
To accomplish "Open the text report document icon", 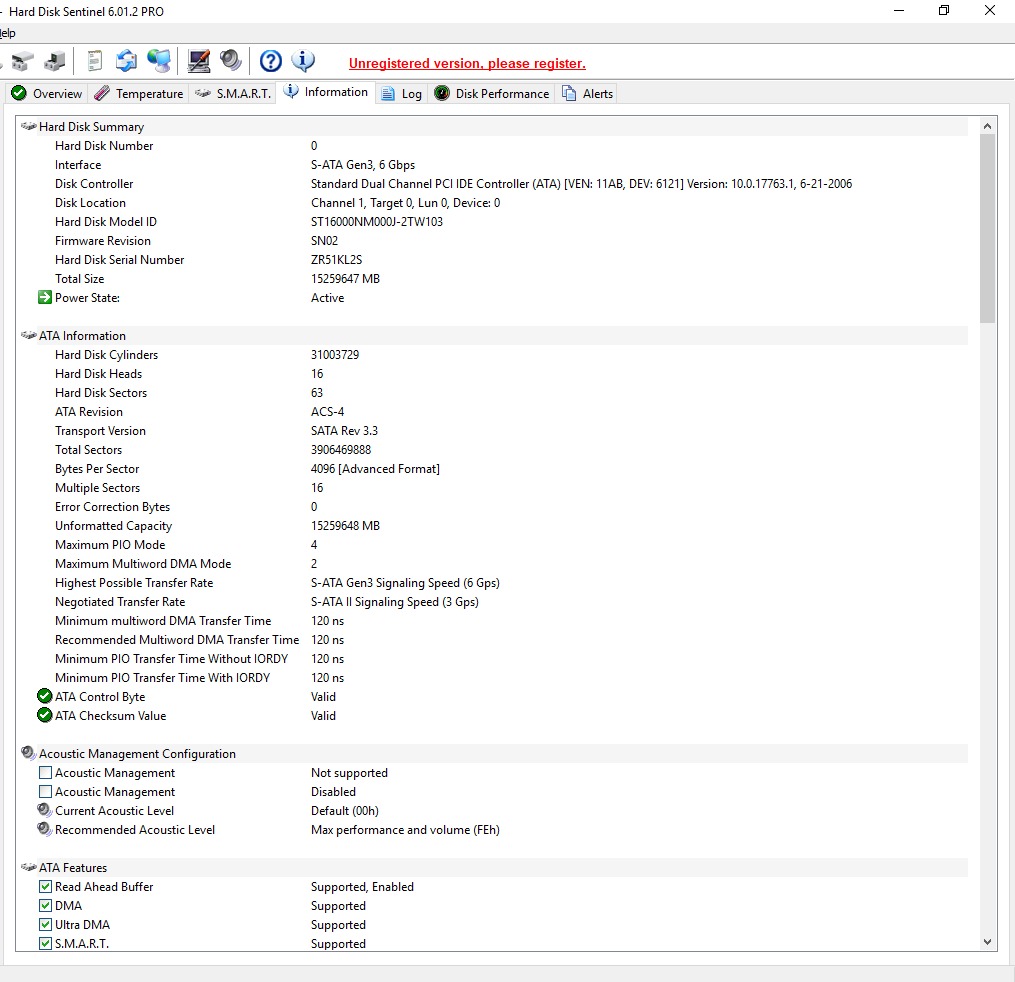I will pyautogui.click(x=95, y=61).
